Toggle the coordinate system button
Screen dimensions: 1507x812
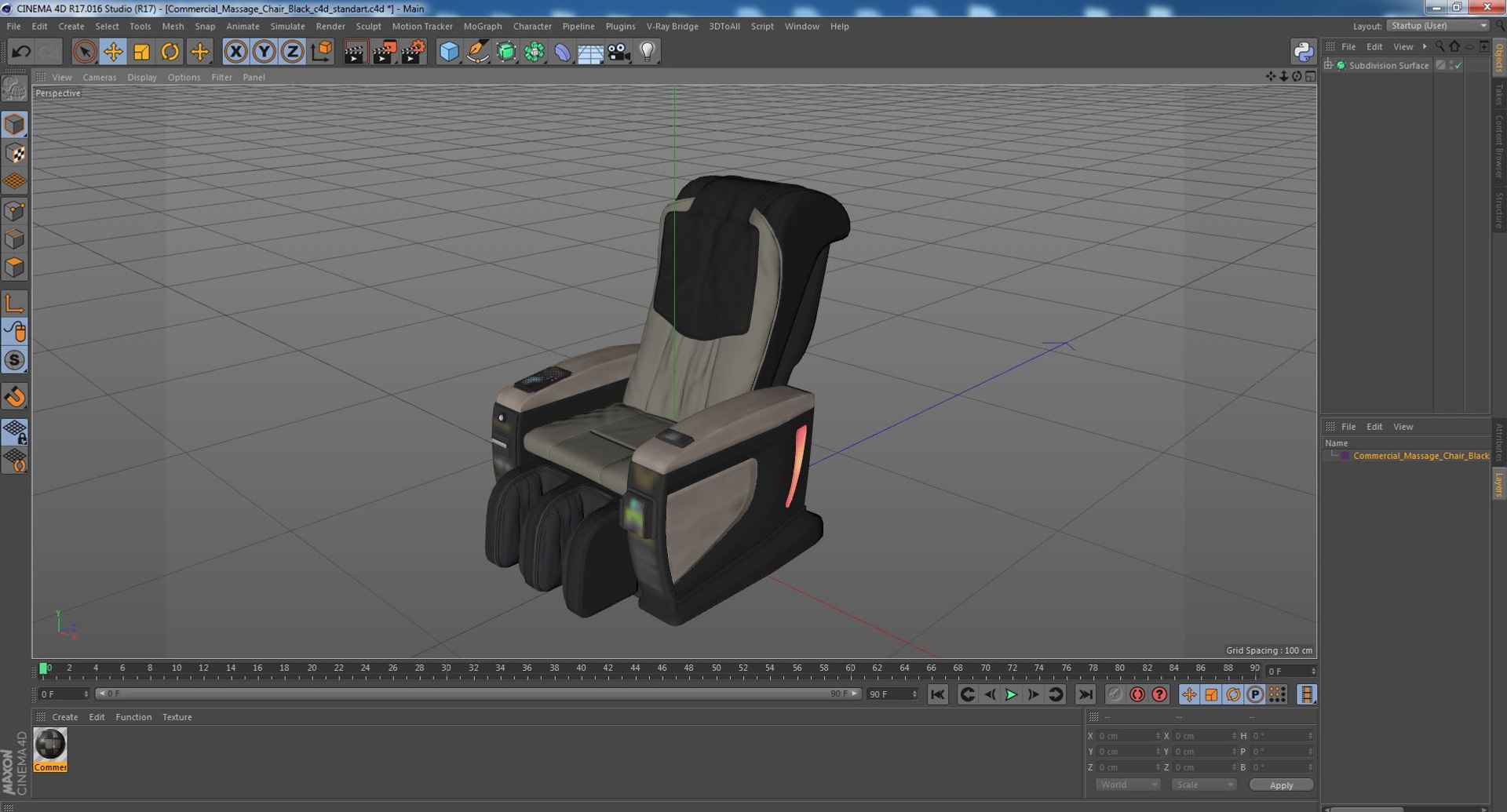[x=321, y=52]
